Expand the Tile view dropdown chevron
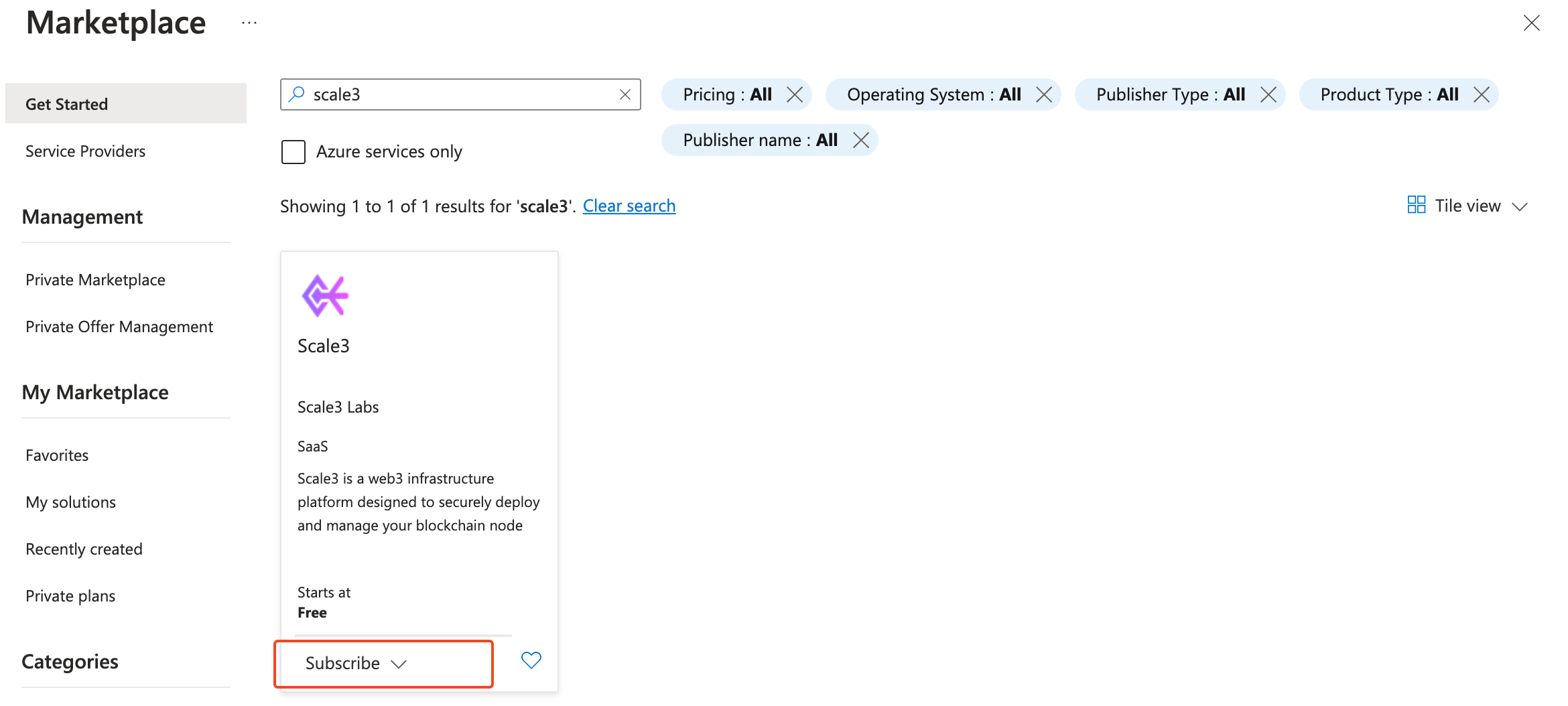Screen dimensions: 1568x706 (x=1520, y=206)
